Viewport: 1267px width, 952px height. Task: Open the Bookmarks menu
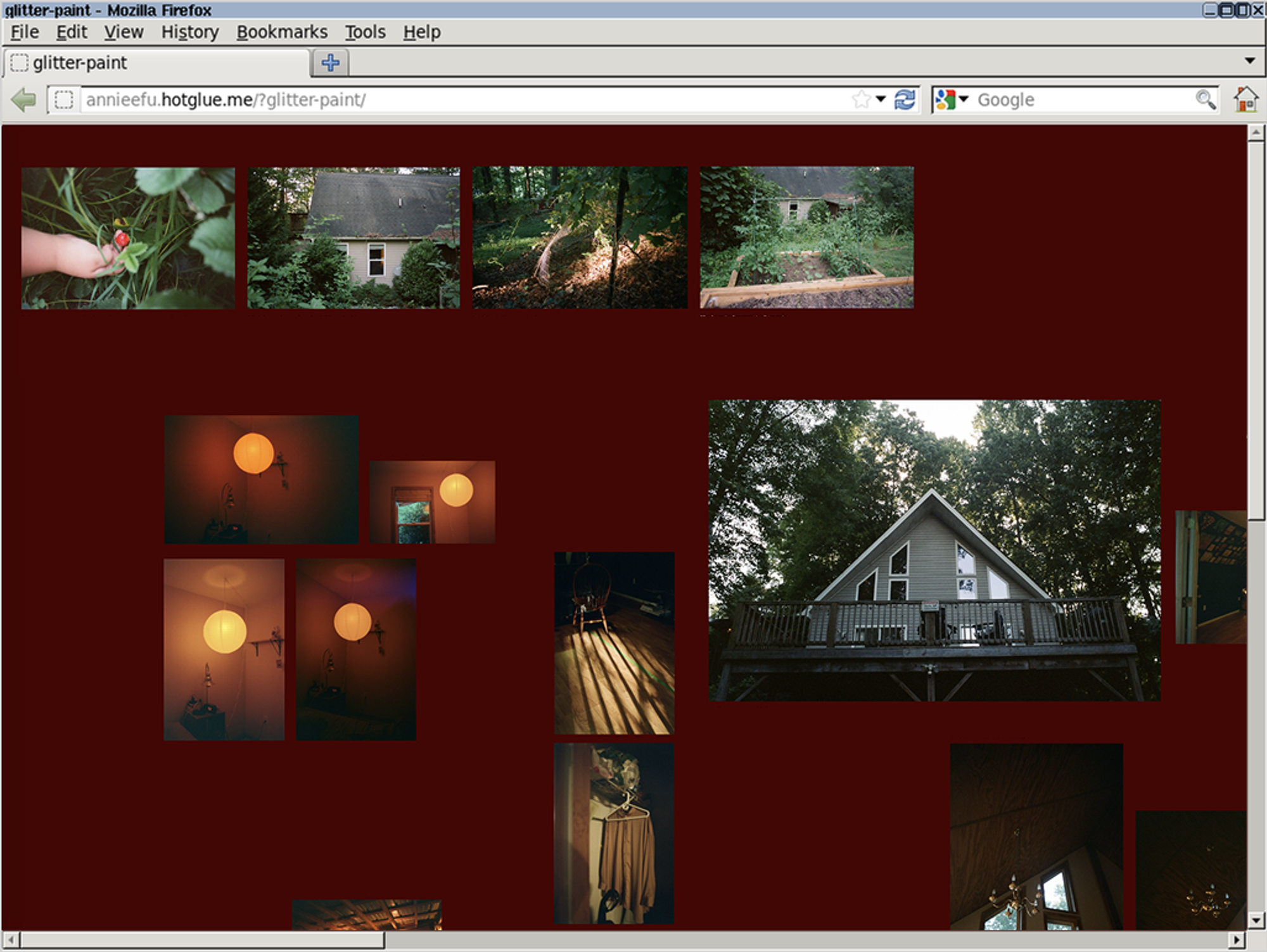point(282,32)
